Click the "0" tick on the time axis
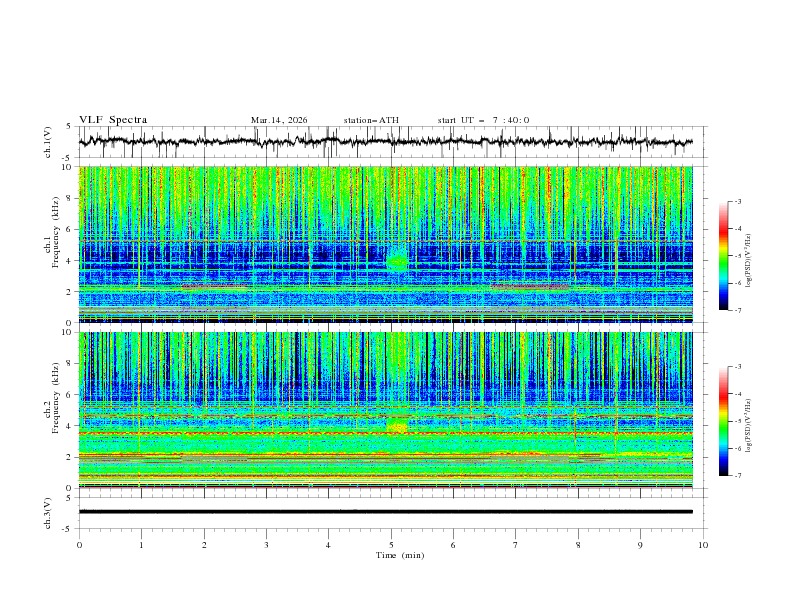Screen dimensions: 792x612 point(79,545)
